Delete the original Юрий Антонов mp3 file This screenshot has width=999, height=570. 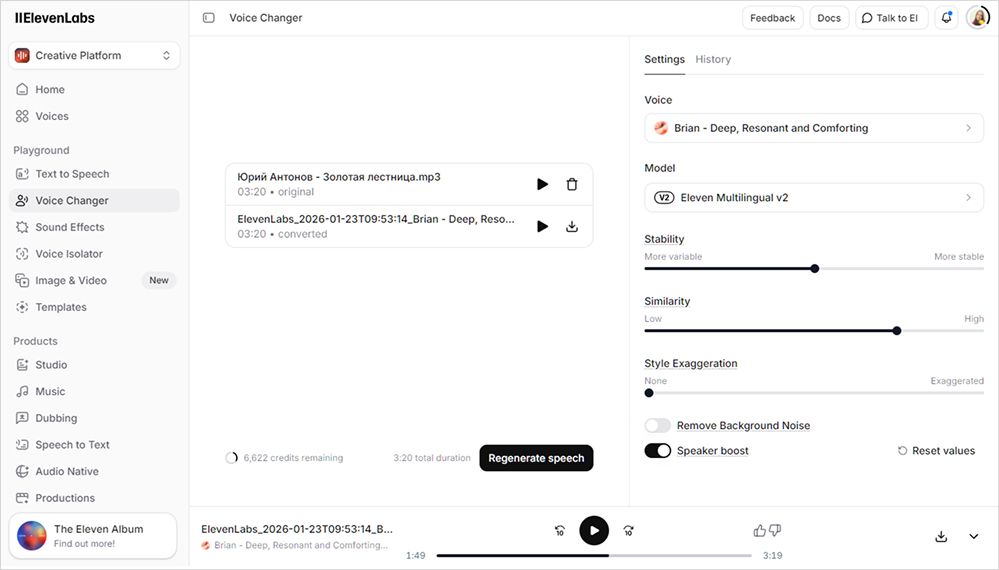pos(572,184)
